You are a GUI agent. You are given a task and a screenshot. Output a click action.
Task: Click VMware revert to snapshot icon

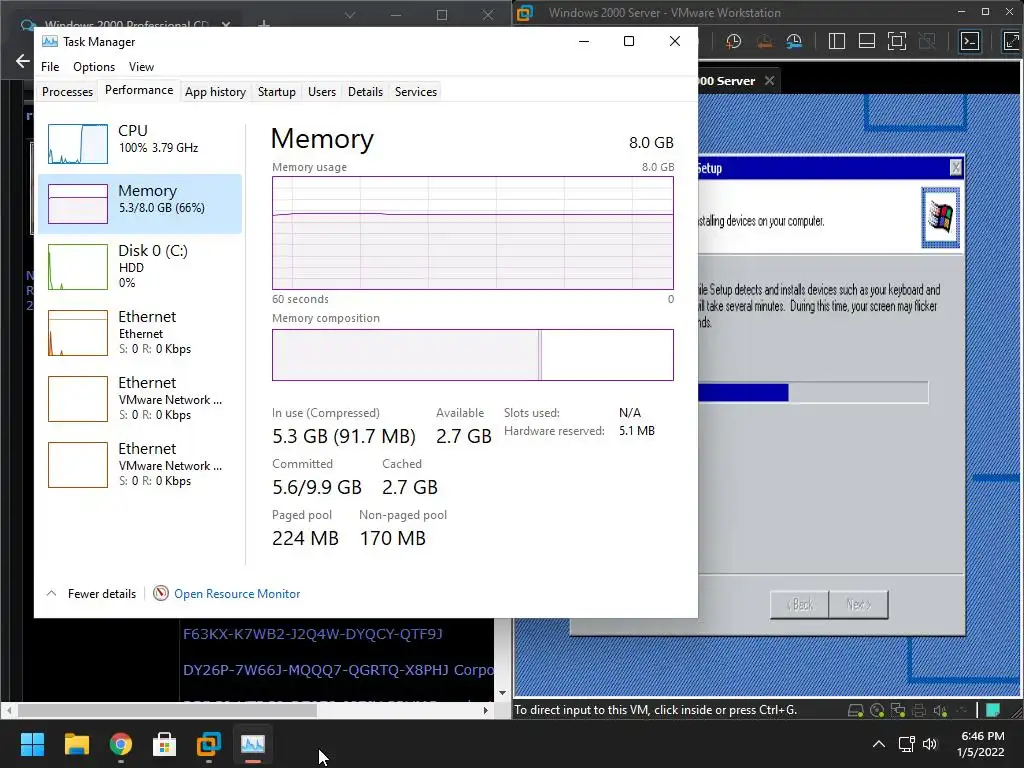tap(764, 42)
